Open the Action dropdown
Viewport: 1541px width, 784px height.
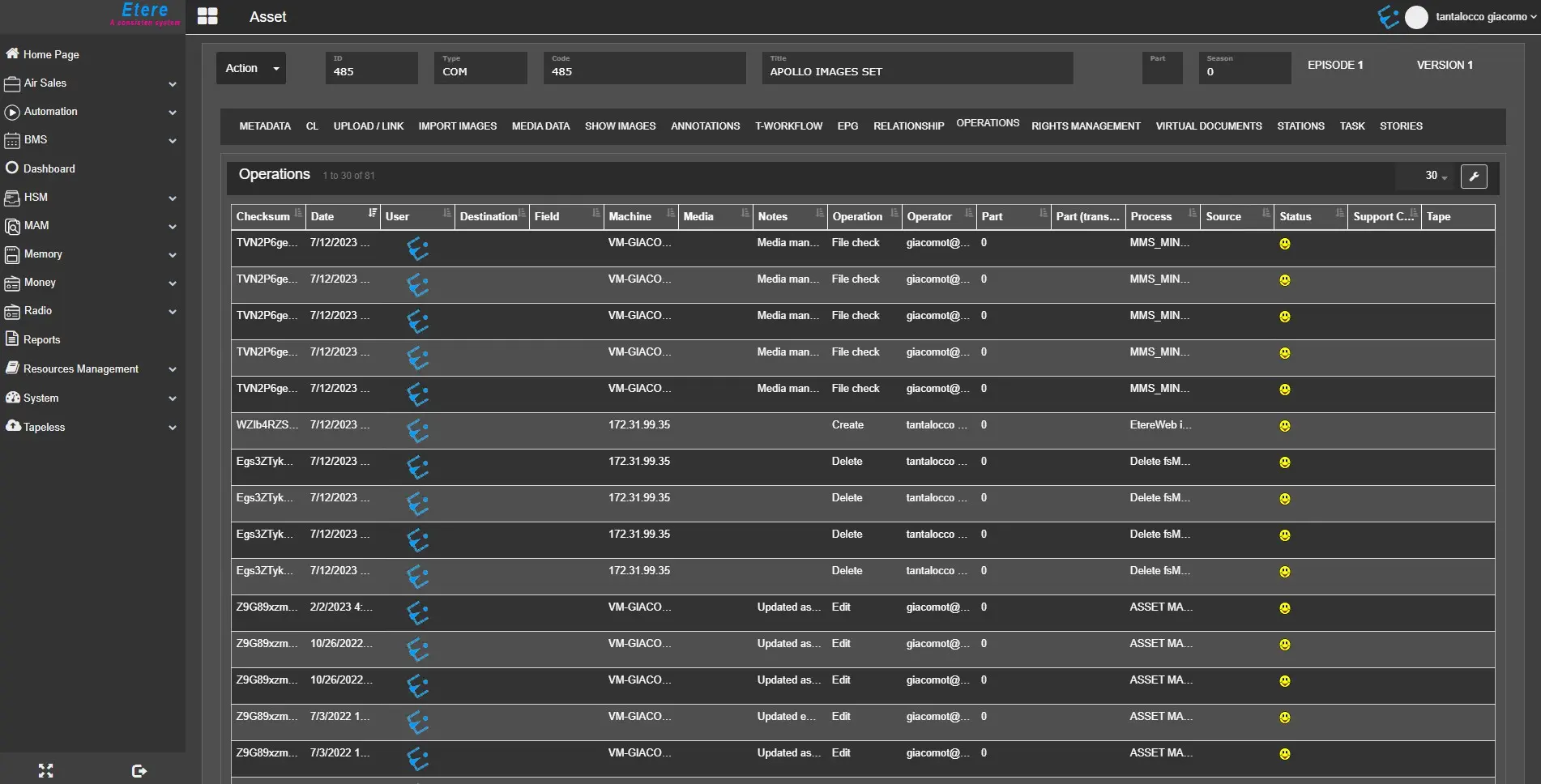click(251, 68)
